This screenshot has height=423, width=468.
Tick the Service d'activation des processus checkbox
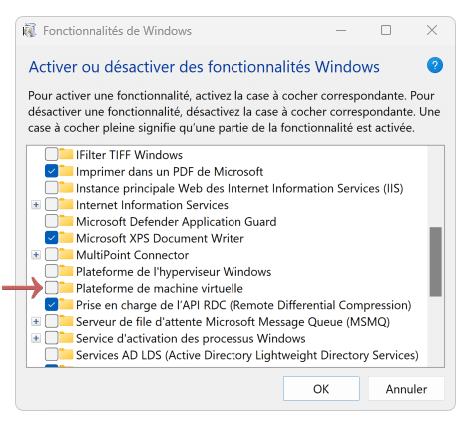click(51, 338)
